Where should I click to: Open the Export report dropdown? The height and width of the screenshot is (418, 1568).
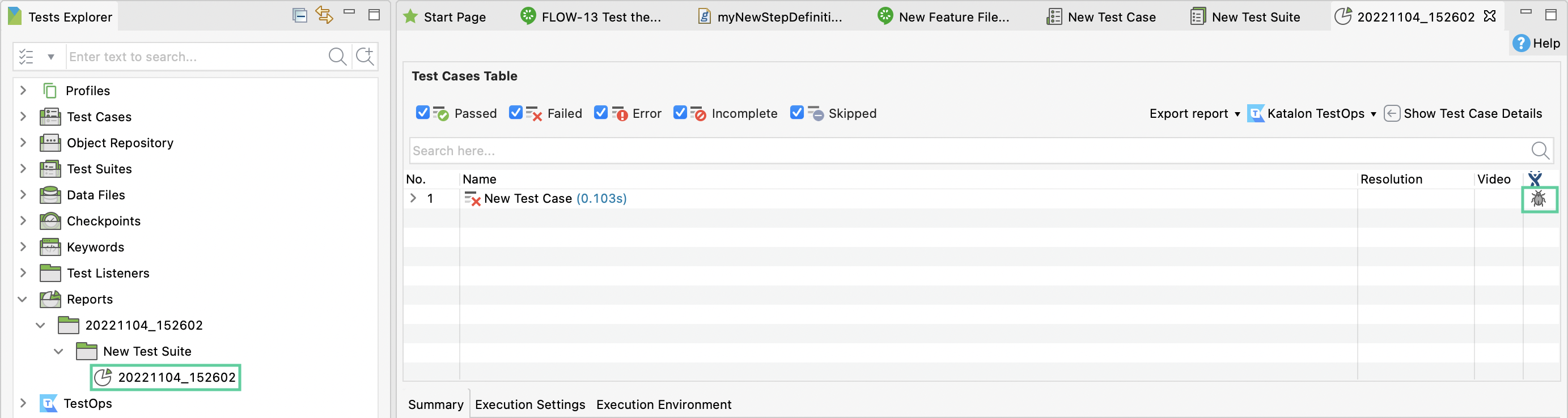coord(1194,114)
